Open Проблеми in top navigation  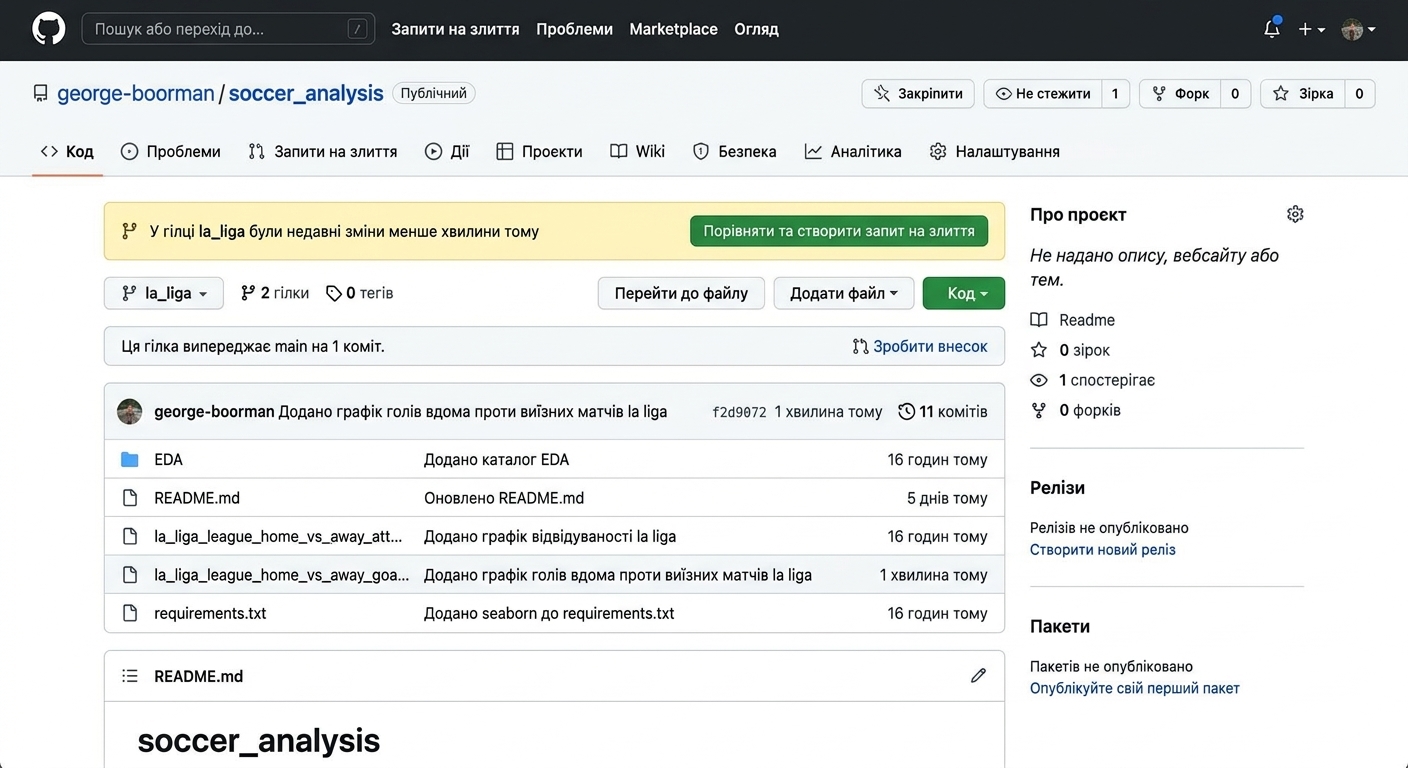(574, 29)
